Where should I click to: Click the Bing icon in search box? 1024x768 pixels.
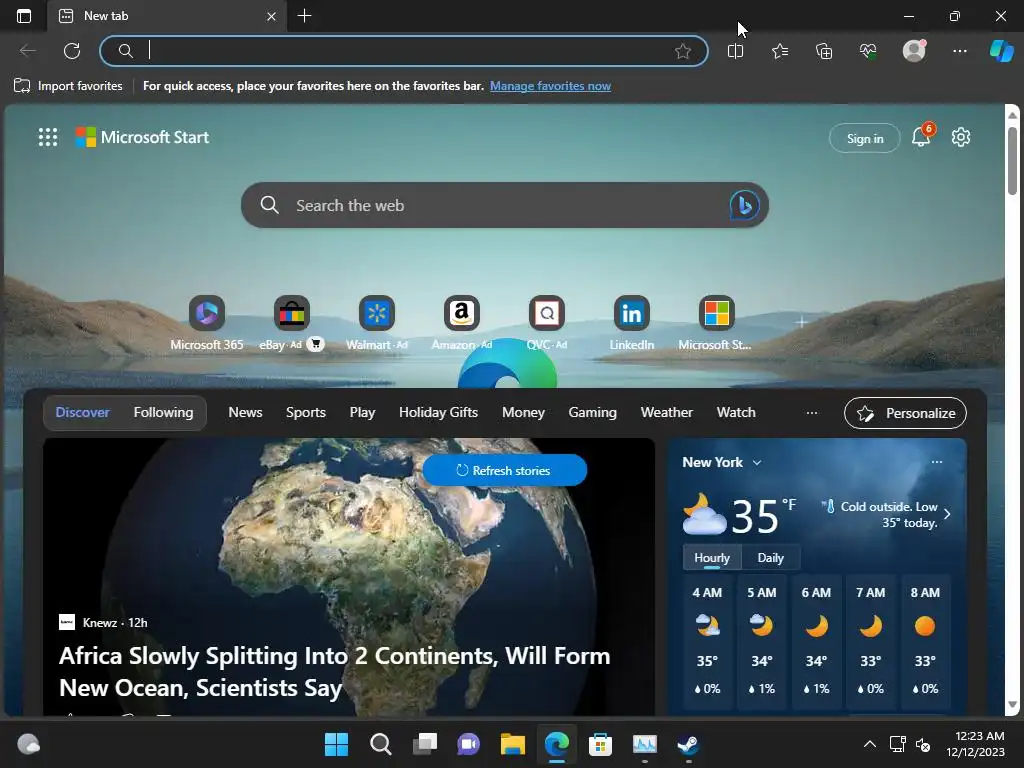[744, 205]
